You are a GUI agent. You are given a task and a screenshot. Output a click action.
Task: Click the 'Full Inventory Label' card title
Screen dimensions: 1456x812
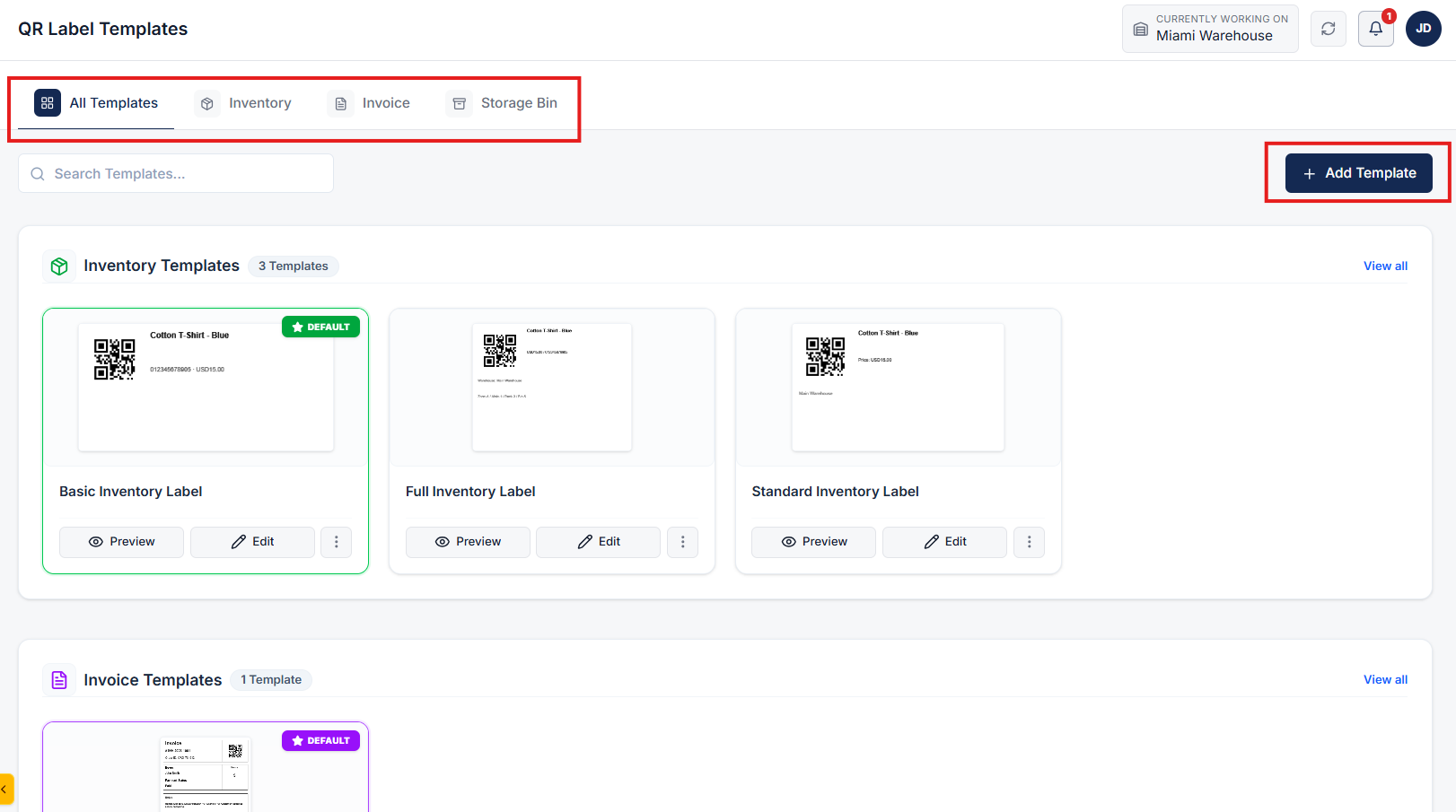(x=470, y=492)
